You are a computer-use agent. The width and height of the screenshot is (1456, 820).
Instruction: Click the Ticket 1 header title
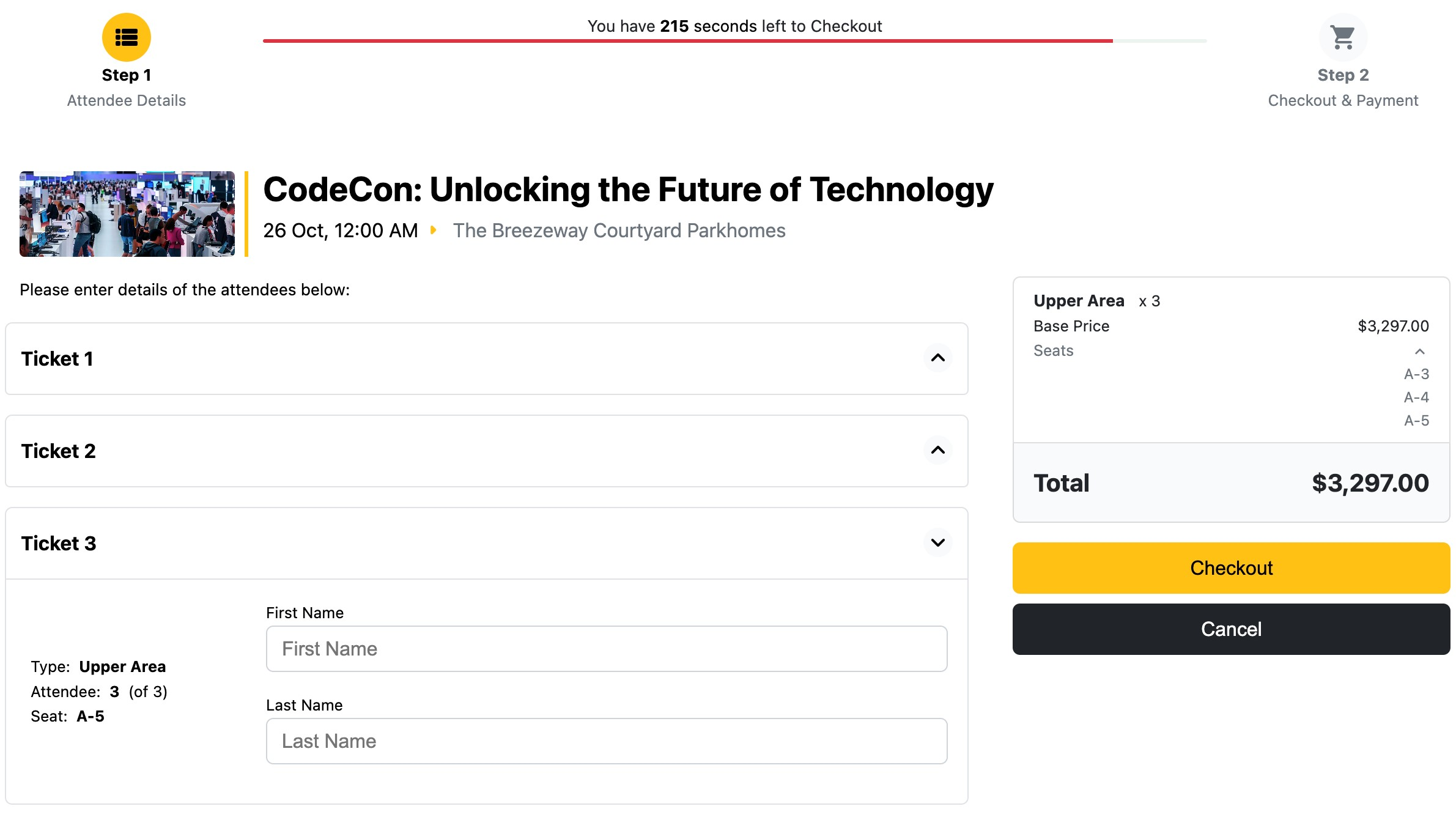pyautogui.click(x=57, y=359)
